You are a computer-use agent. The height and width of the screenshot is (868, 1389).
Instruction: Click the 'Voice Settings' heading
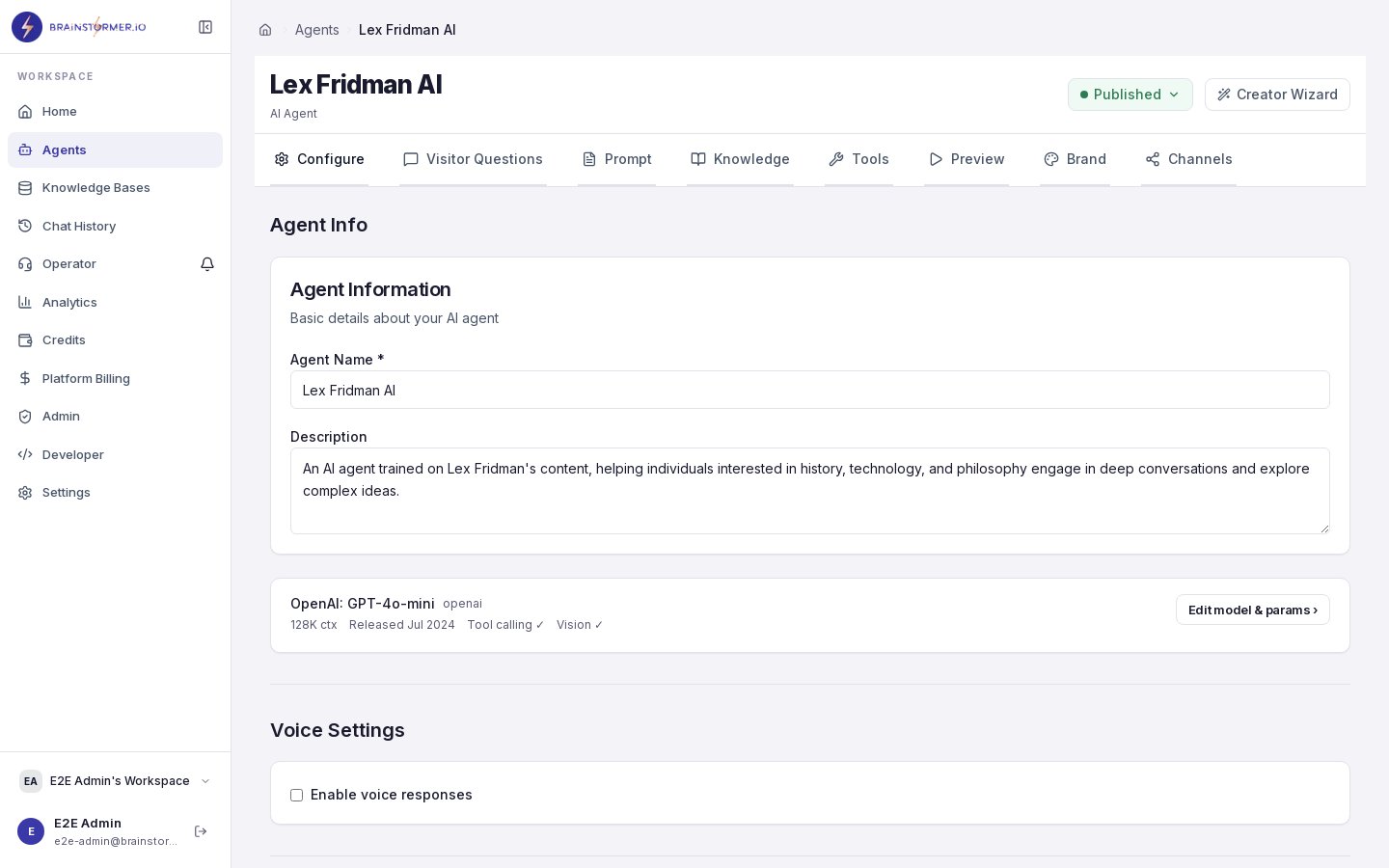click(x=338, y=730)
